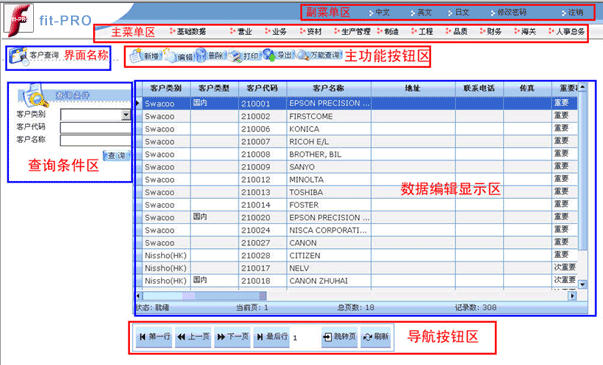Open the 生产管理 main menu
603x365 pixels.
(x=352, y=32)
